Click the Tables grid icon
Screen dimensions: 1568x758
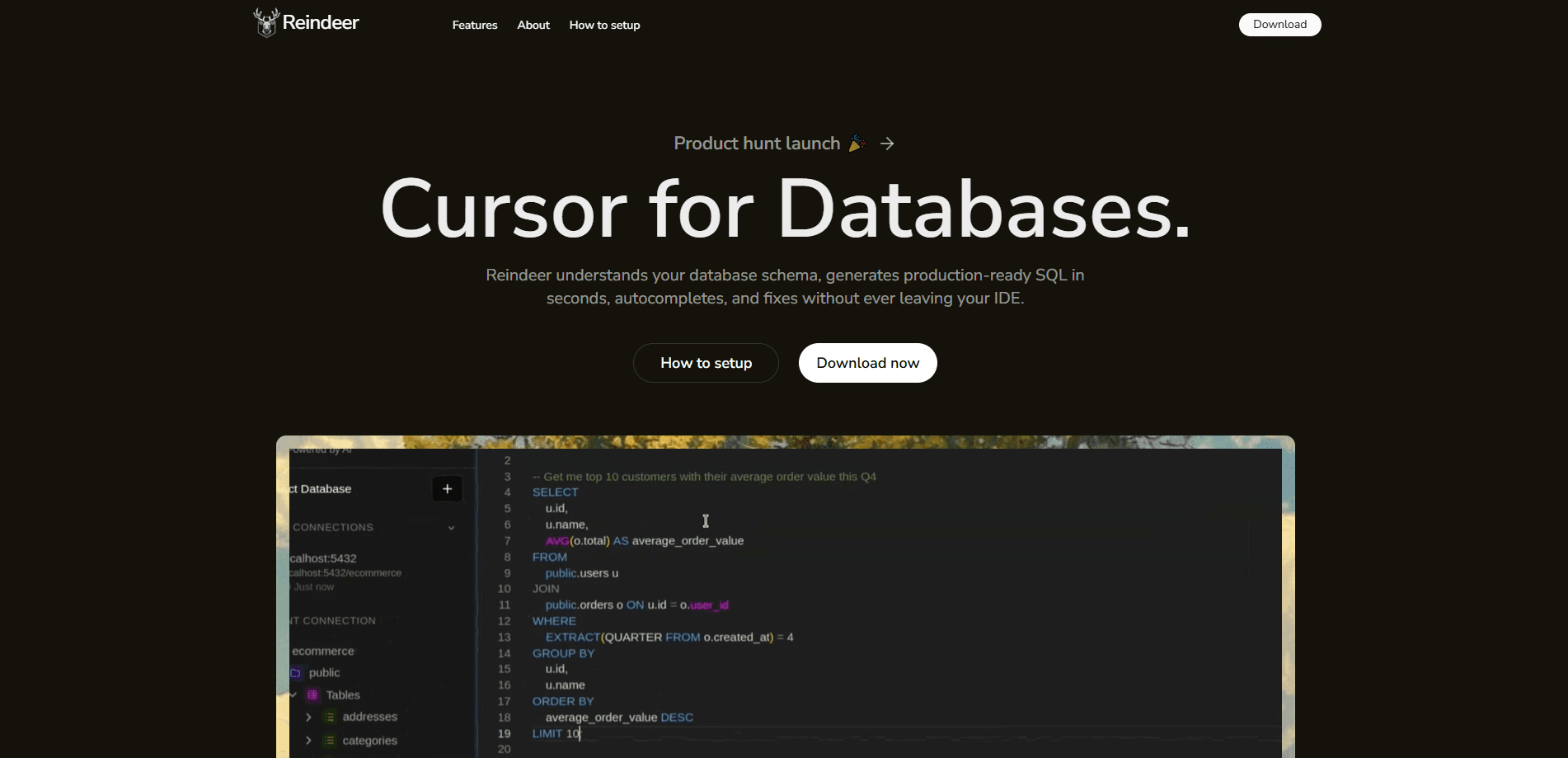312,695
